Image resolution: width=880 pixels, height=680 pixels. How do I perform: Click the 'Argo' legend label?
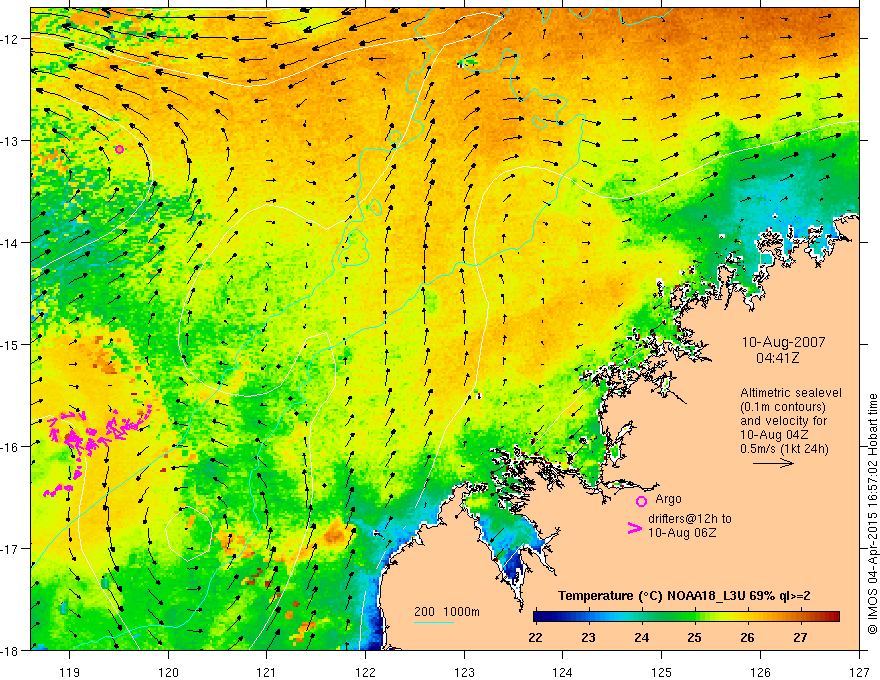point(668,499)
